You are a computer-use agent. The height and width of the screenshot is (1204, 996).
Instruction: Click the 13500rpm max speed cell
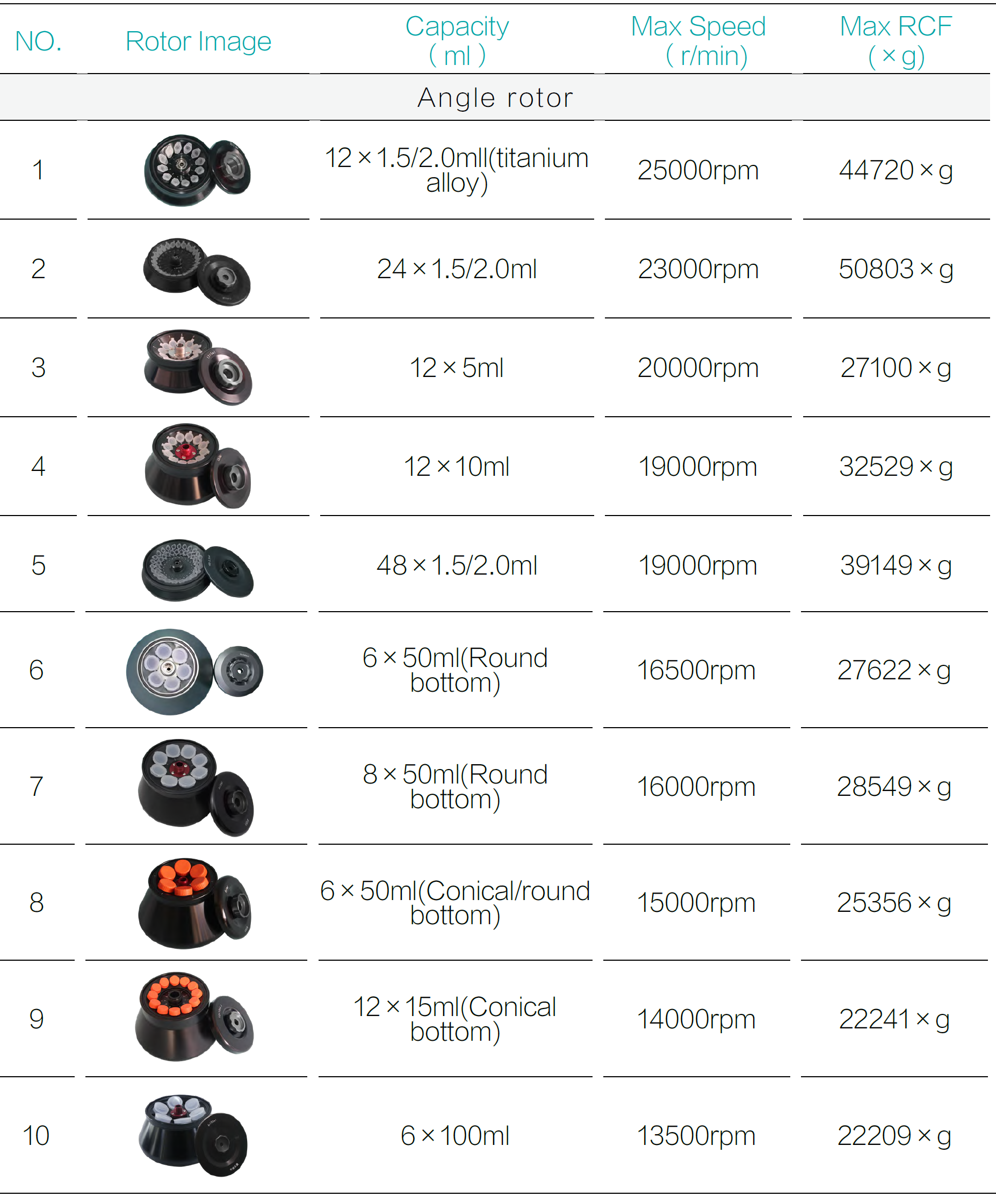point(696,1136)
